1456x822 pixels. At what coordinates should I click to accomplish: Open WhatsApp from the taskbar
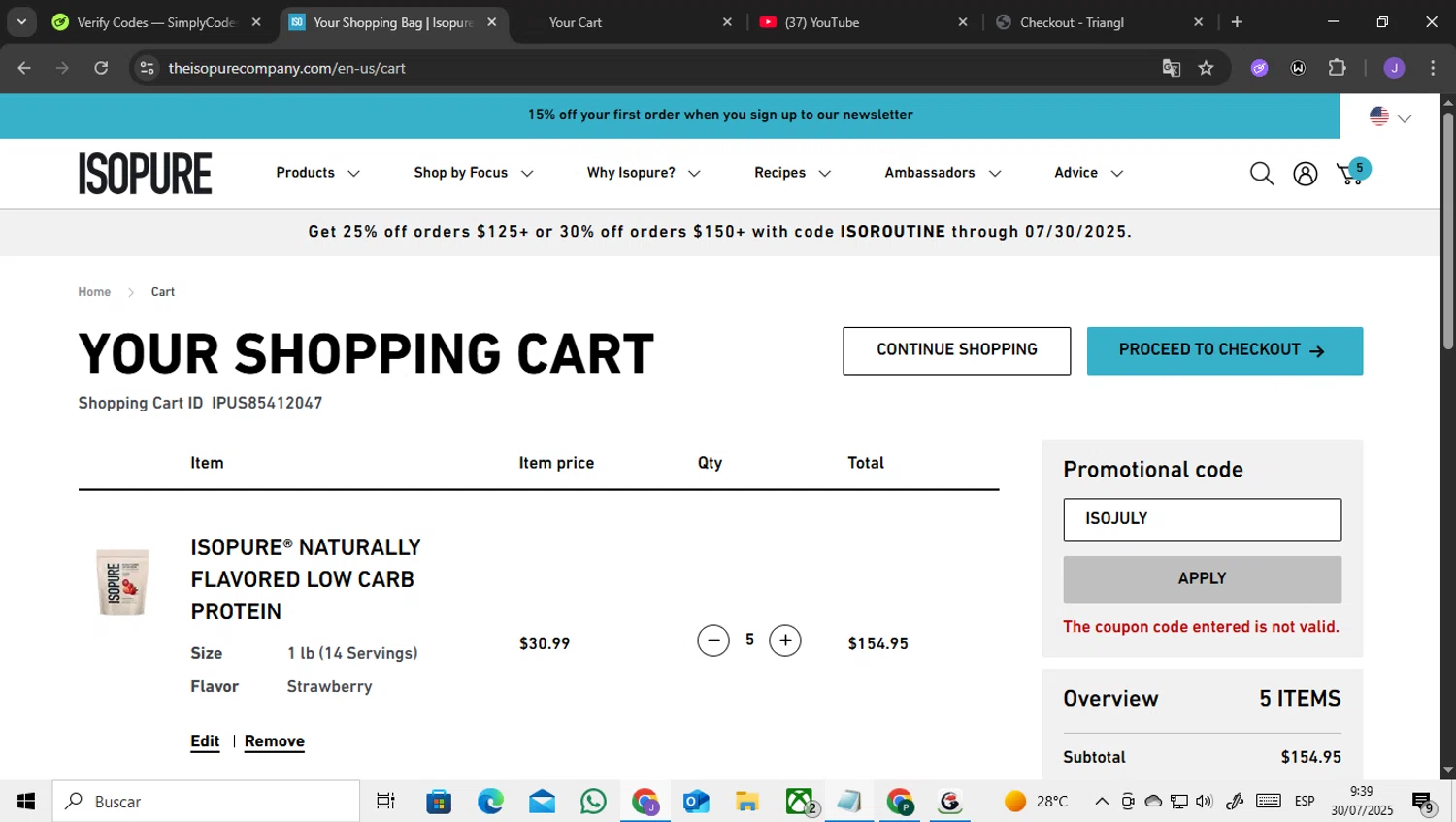coord(593,802)
